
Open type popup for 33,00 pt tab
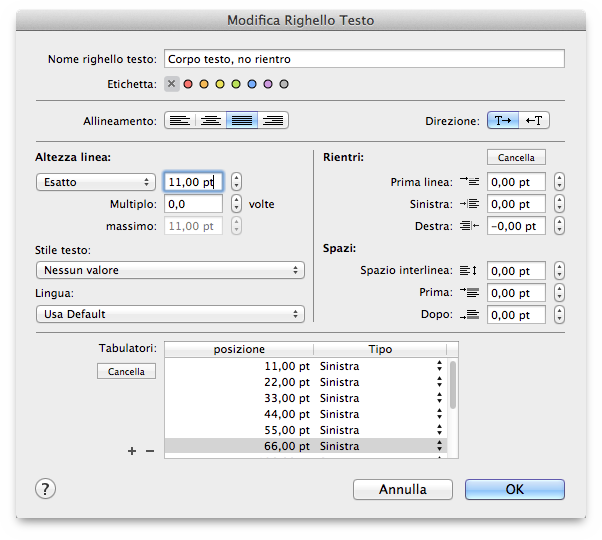(x=440, y=398)
